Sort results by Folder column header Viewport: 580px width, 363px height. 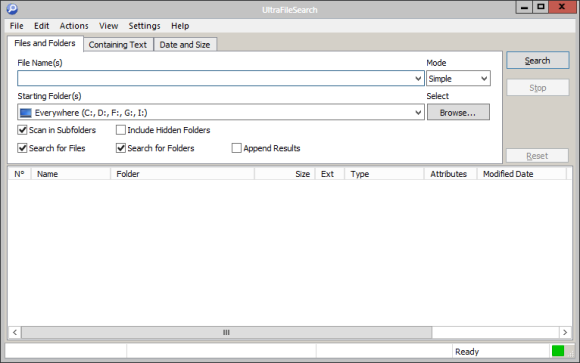(x=182, y=174)
